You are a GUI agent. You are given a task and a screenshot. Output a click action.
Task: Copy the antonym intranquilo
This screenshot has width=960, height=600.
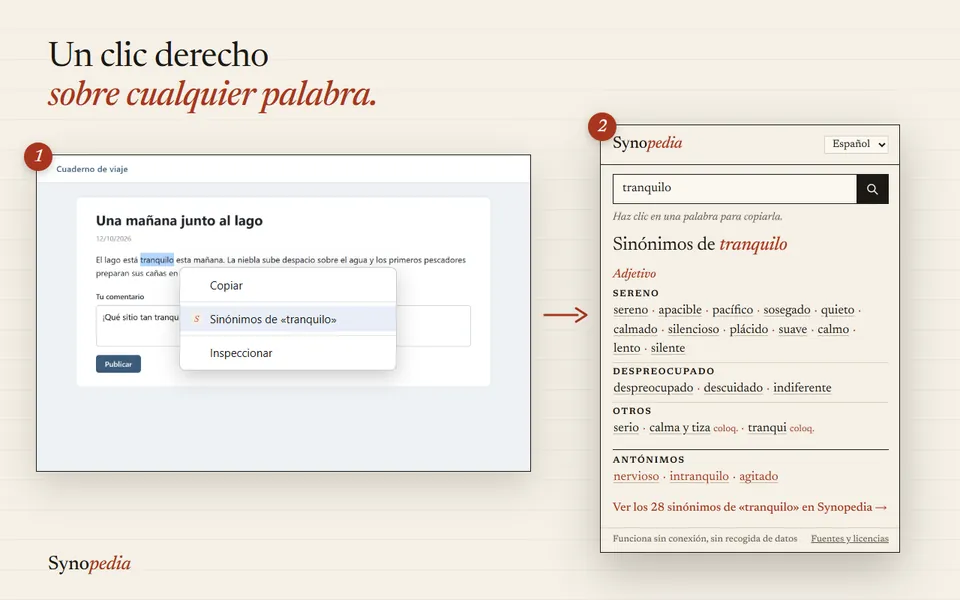coord(699,476)
